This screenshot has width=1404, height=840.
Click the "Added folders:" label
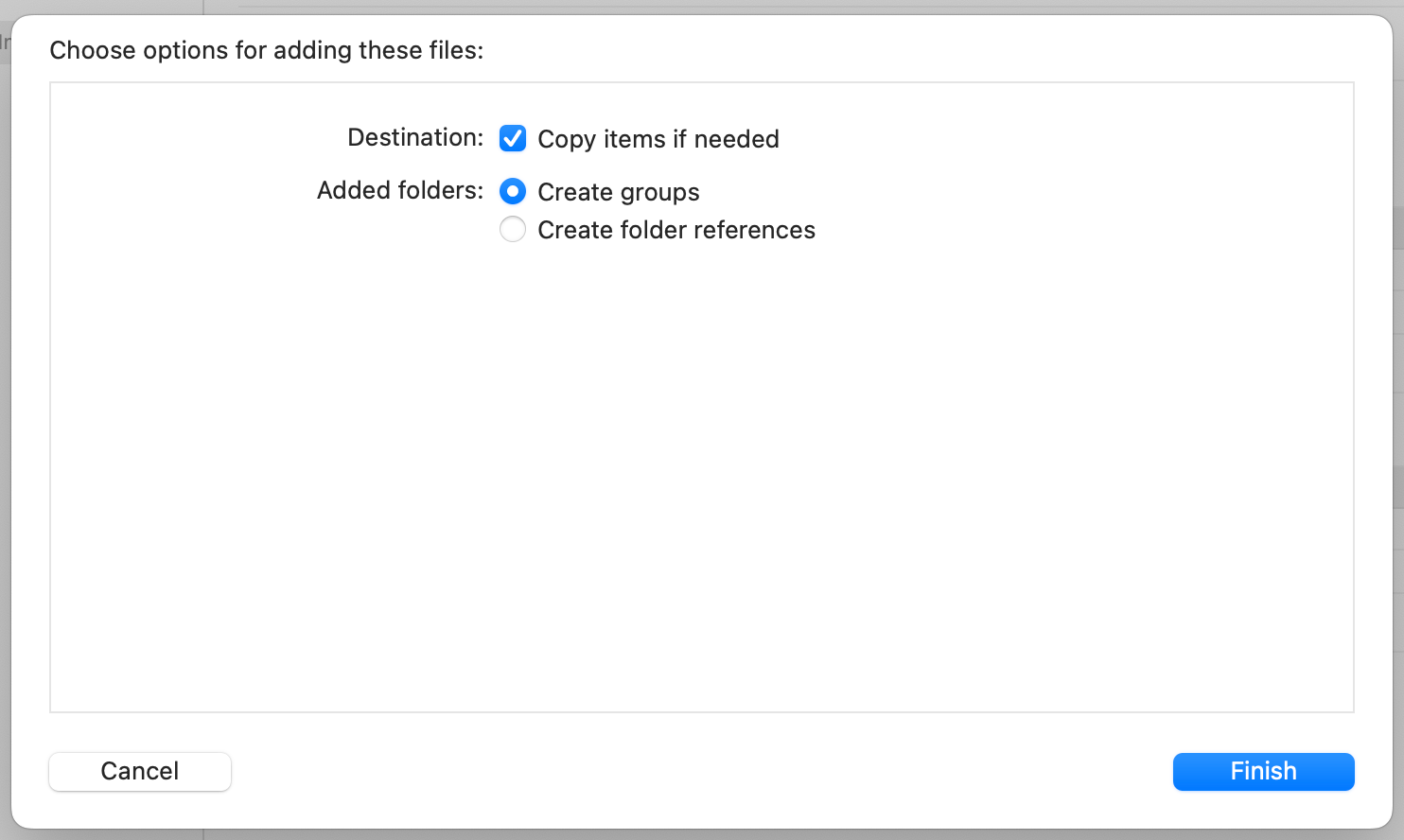(x=399, y=191)
